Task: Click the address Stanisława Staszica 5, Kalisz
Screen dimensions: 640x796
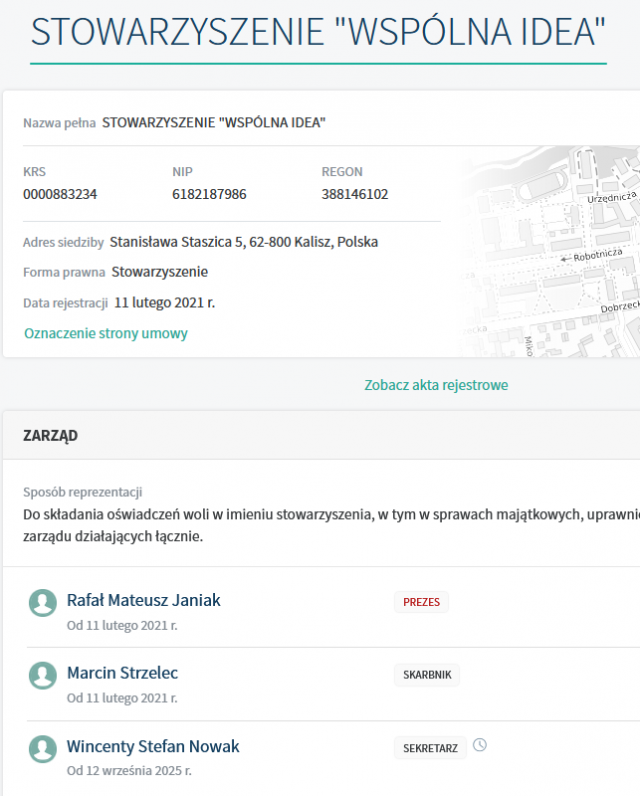Action: (x=244, y=242)
